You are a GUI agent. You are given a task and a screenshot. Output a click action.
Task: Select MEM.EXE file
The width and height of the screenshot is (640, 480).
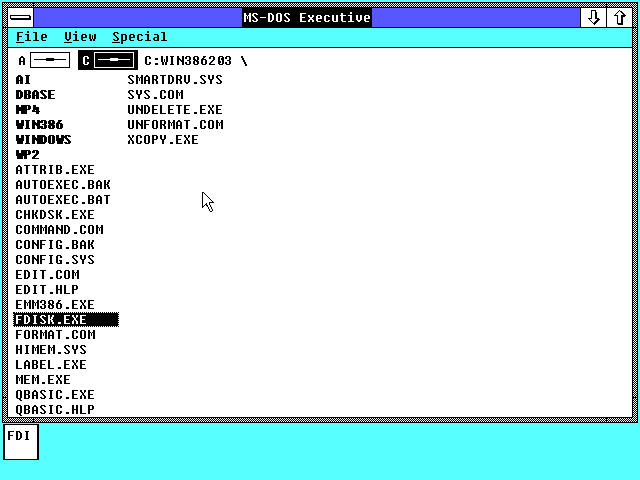[x=43, y=380]
